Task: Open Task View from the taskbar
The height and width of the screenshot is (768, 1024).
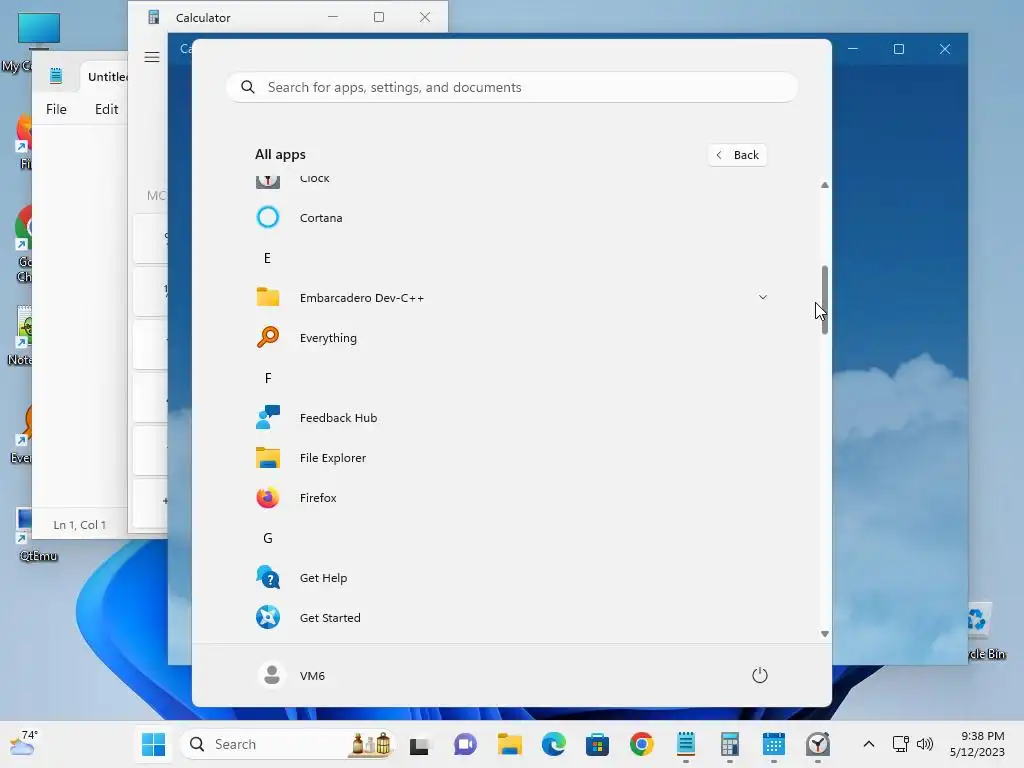Action: click(x=419, y=744)
